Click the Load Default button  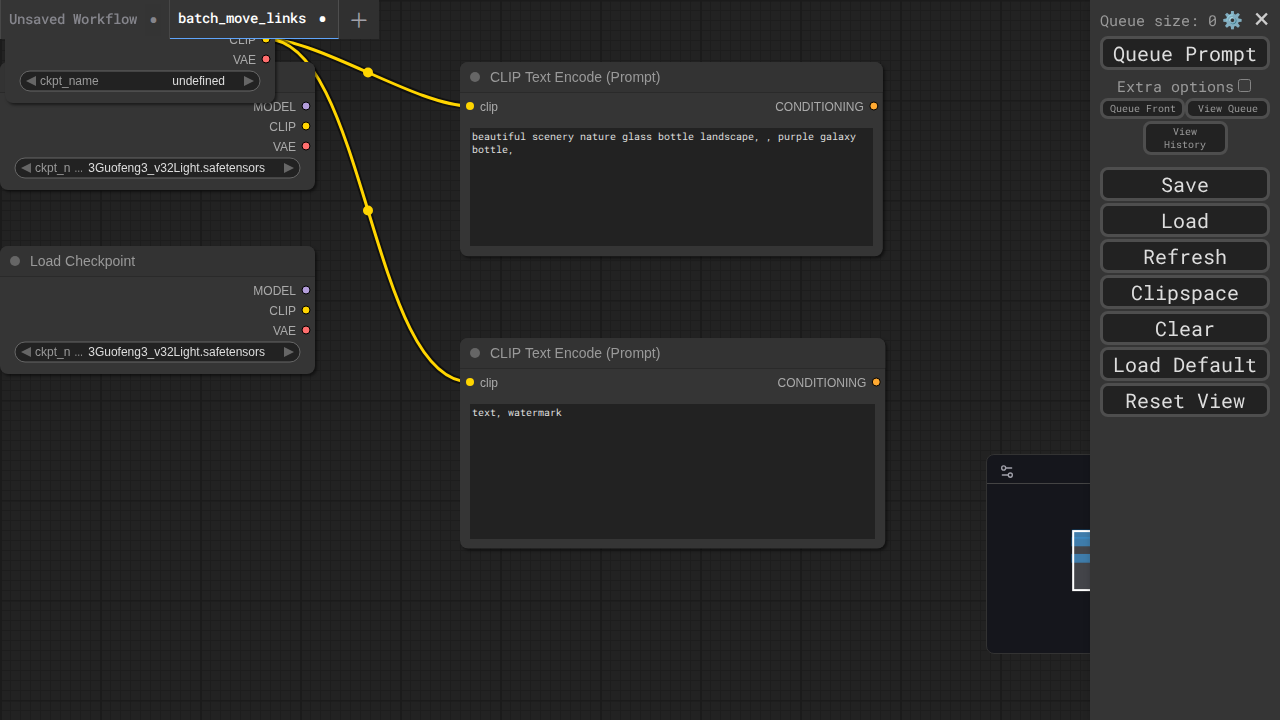pos(1184,365)
